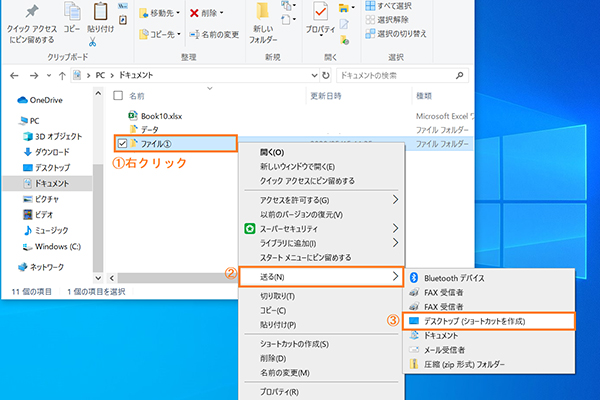Send to デスクトップ (ショートカットを作成)
The width and height of the screenshot is (600, 400).
489,321
